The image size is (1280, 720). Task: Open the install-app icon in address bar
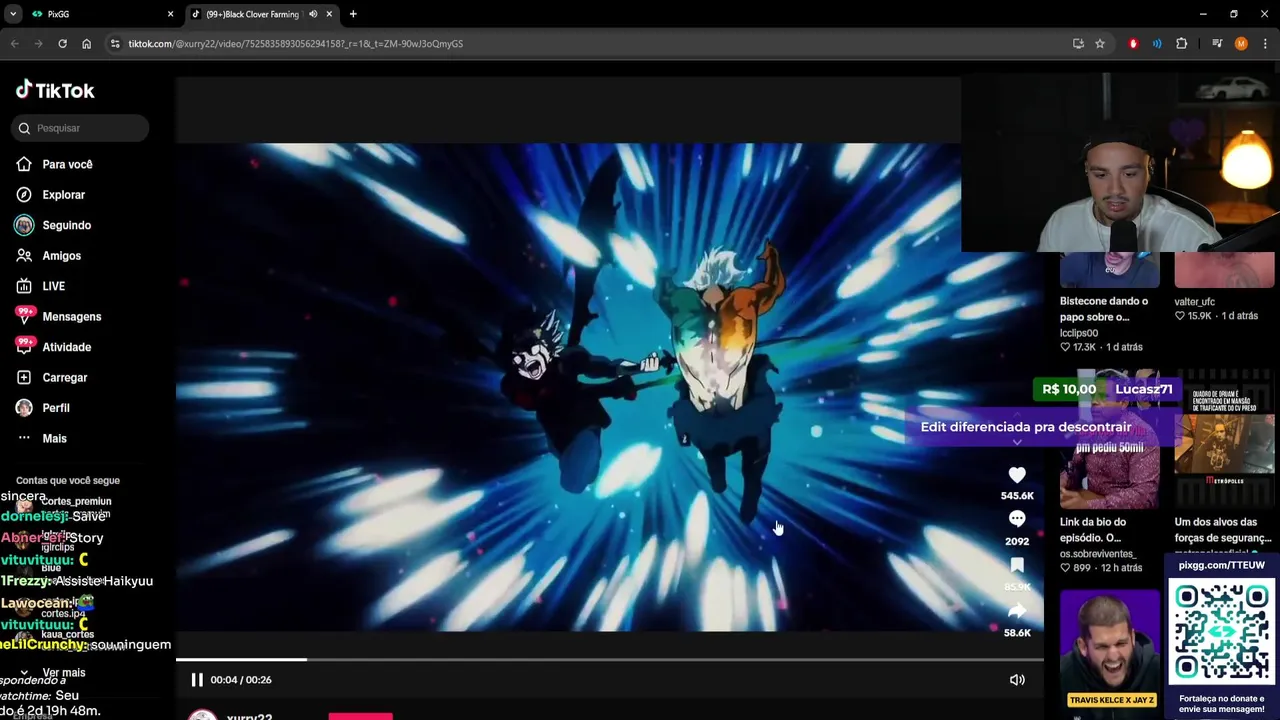tap(1078, 44)
